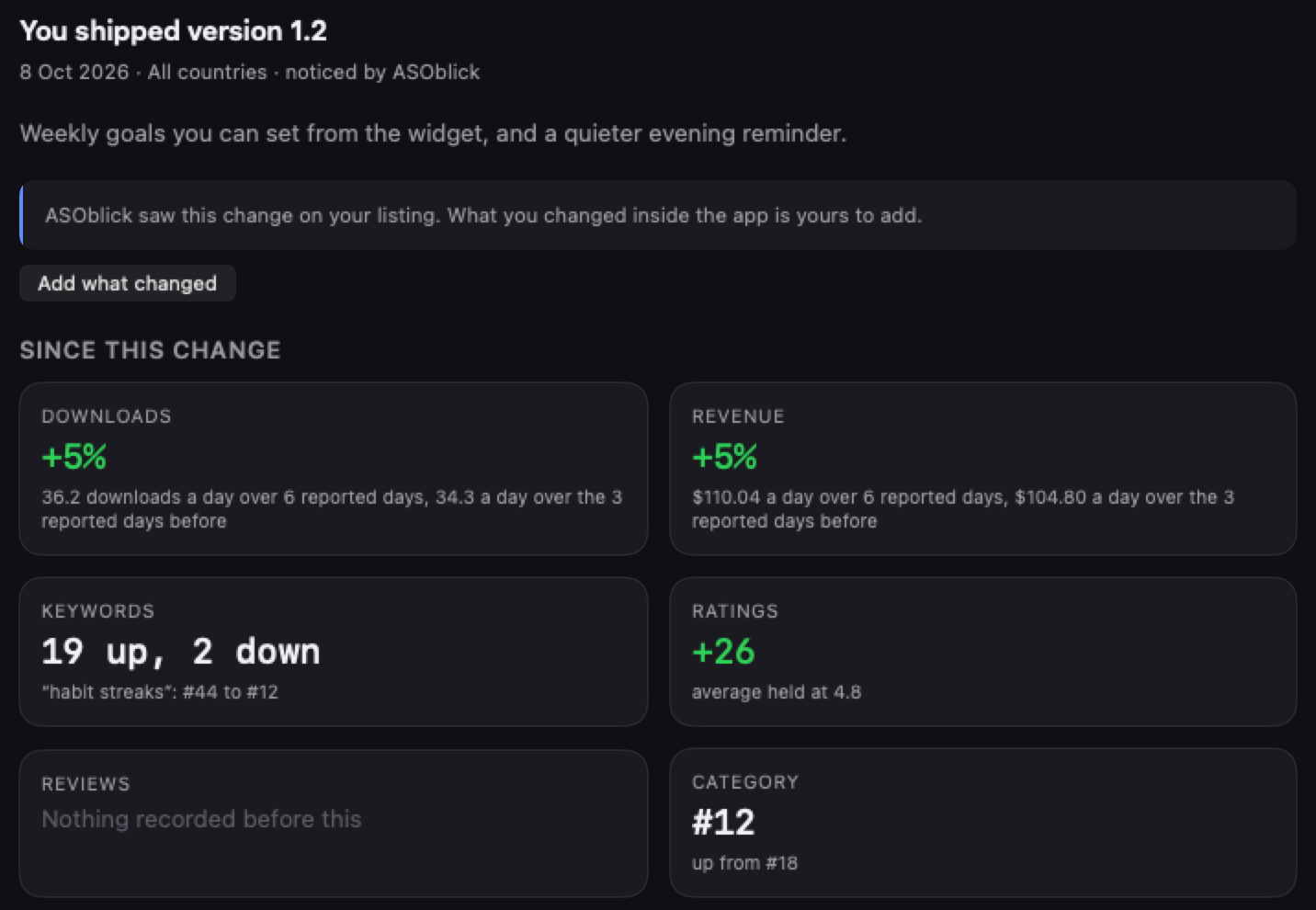Screen dimensions: 1316x910
Task: Open the Ratings card showing +26
Action: point(983,652)
